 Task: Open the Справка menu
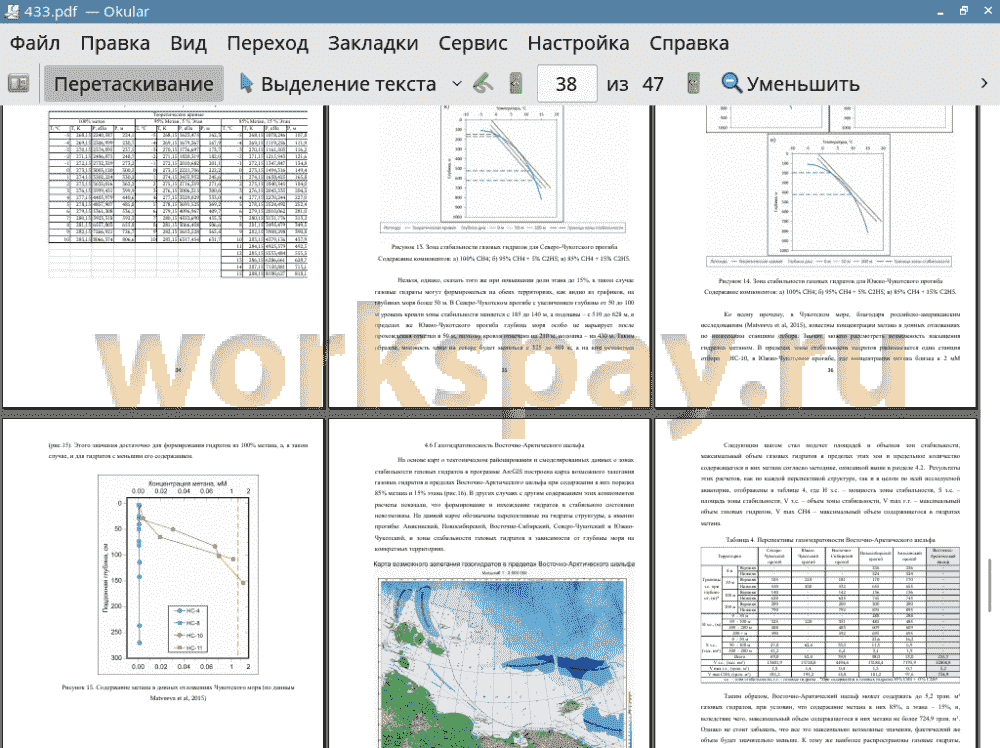click(x=689, y=43)
